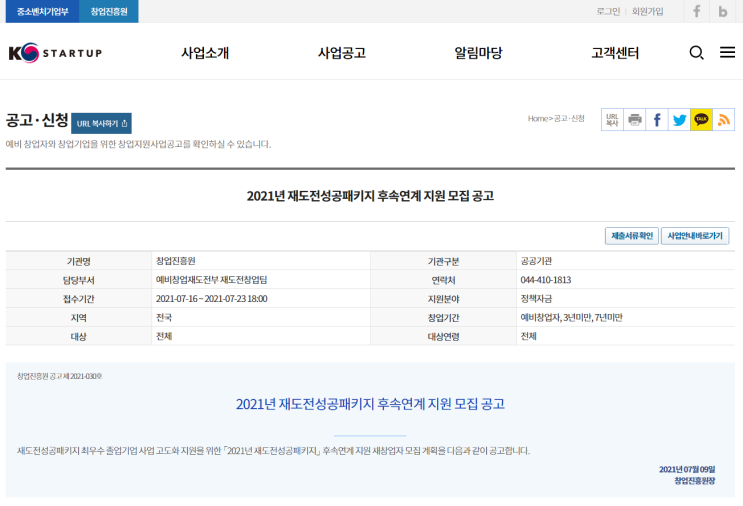Click the Home breadcrumb link
743x506 pixels.
point(538,118)
